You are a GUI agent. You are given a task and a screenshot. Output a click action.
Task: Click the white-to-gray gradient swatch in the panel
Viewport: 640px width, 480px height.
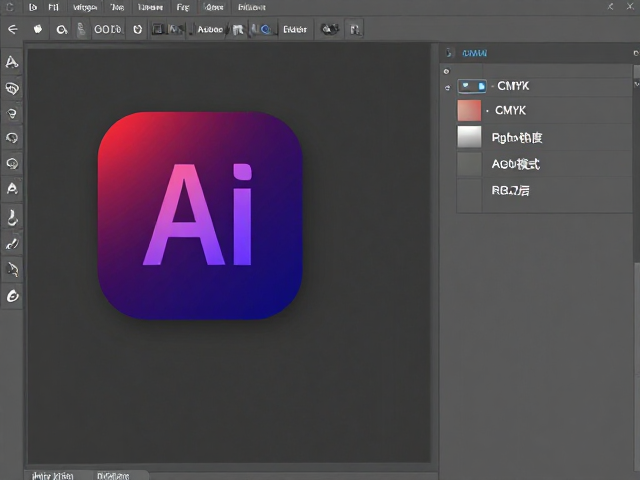point(469,136)
